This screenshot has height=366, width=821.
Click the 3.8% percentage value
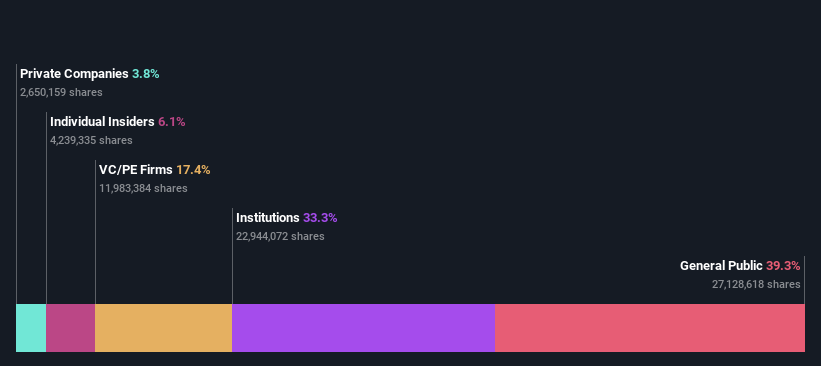pyautogui.click(x=146, y=74)
